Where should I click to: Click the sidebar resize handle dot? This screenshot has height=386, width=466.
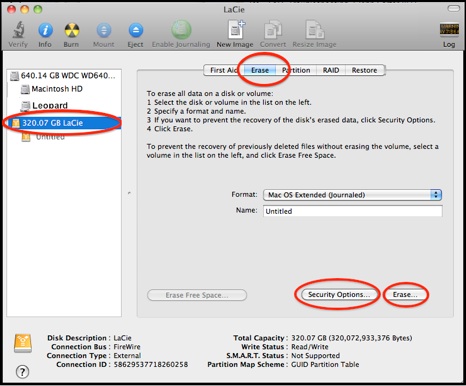[x=129, y=193]
